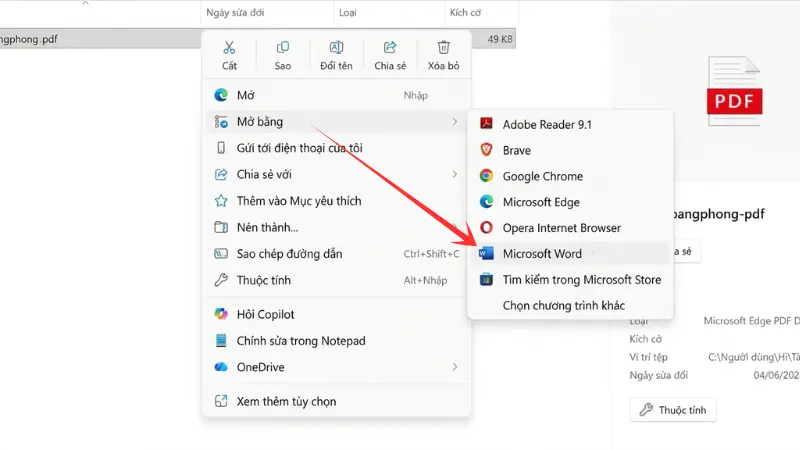Click the Ctrl+Shift+C shortcut text
The width and height of the screenshot is (800, 450).
coord(431,254)
